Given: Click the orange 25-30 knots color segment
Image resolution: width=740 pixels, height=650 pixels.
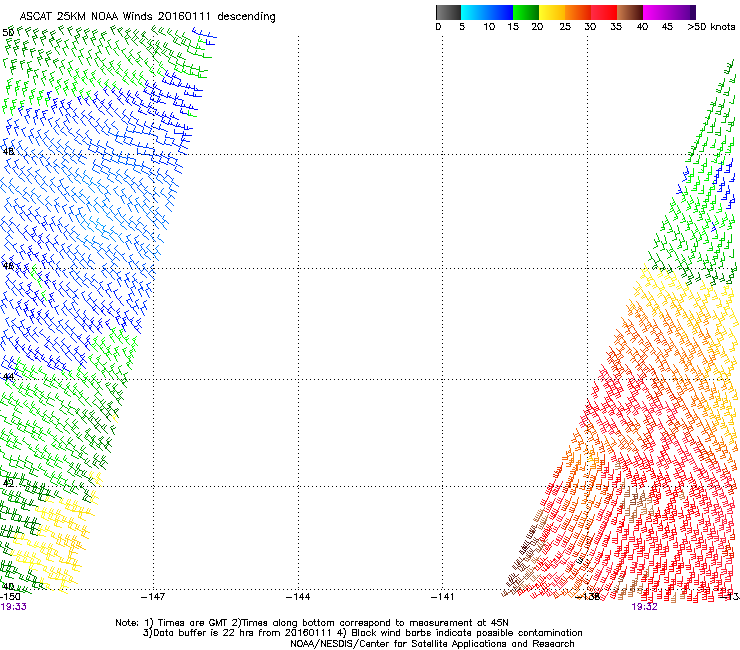Looking at the screenshot, I should coord(578,12).
